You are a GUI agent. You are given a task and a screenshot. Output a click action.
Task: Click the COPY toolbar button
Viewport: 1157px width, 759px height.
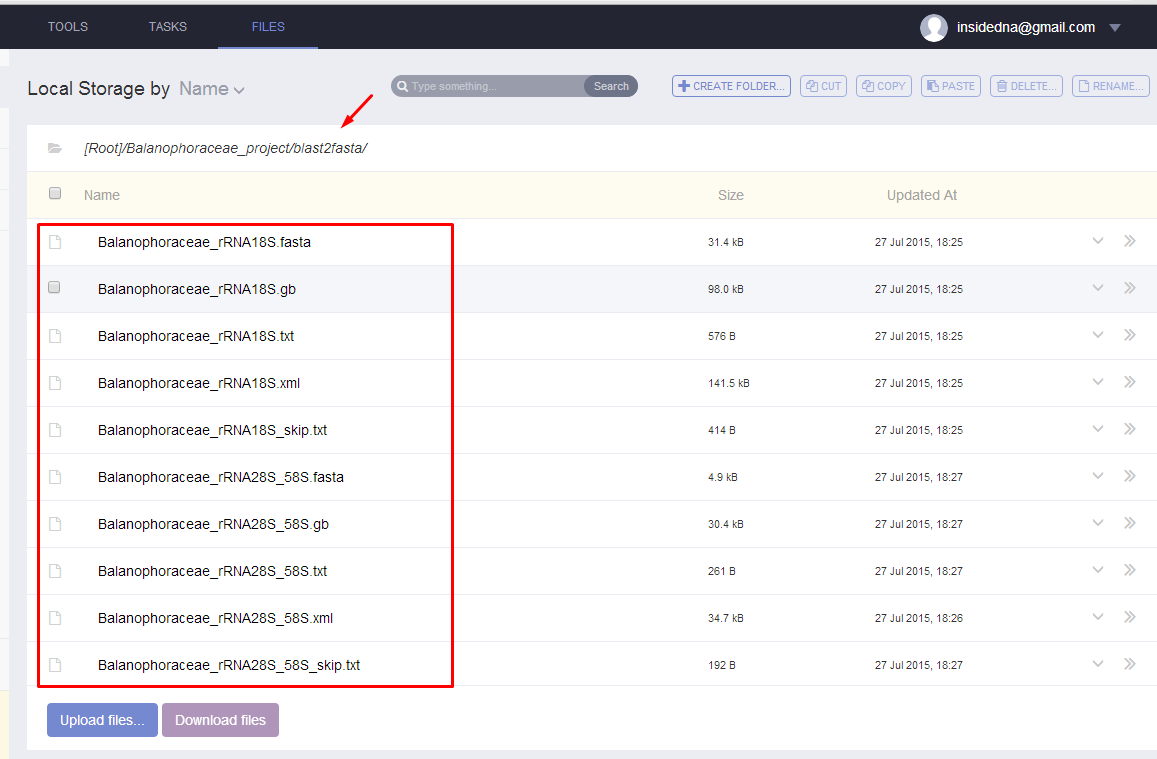(884, 86)
